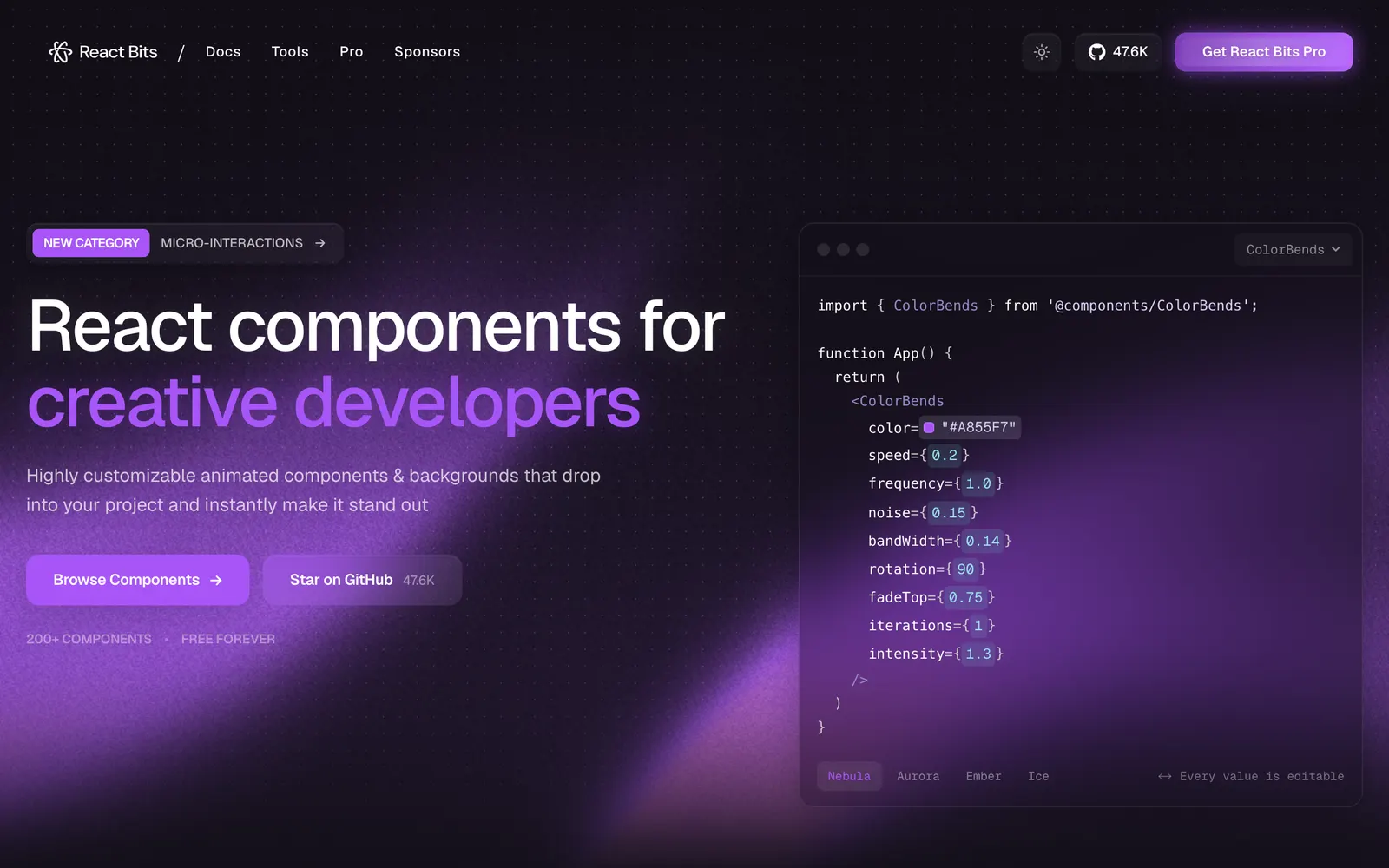Click the double-arrow icon near Every value is editable

(1165, 777)
